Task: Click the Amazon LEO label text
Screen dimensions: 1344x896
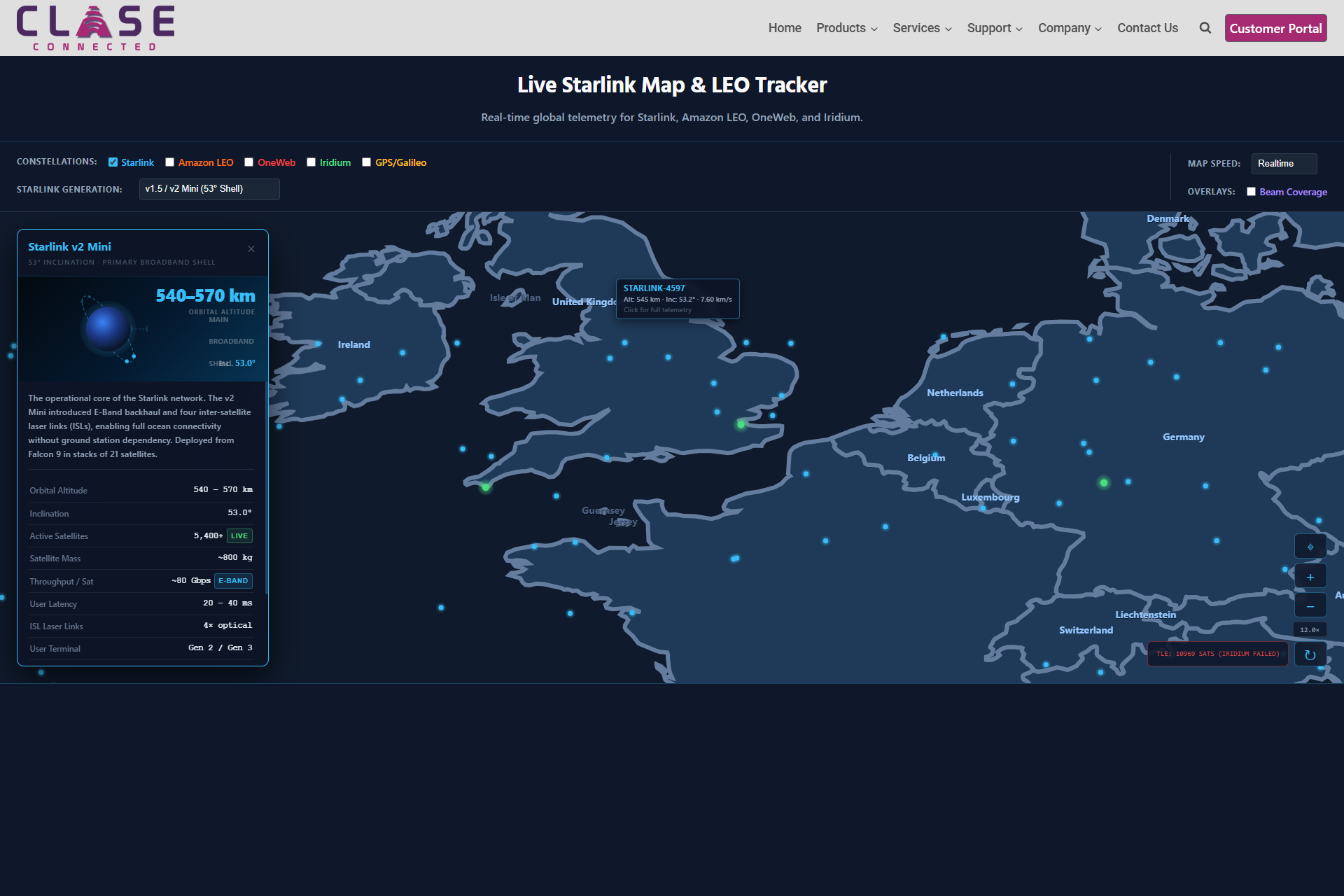Action: pyautogui.click(x=206, y=162)
